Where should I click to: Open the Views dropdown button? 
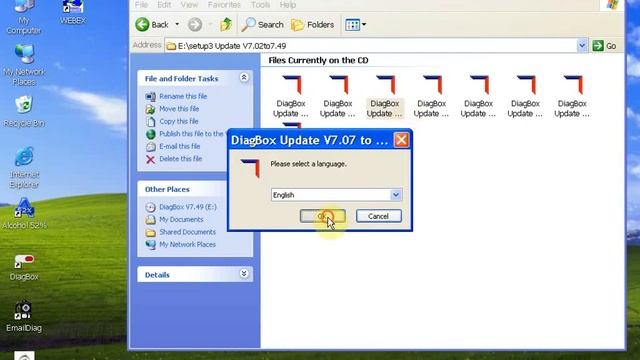(355, 24)
